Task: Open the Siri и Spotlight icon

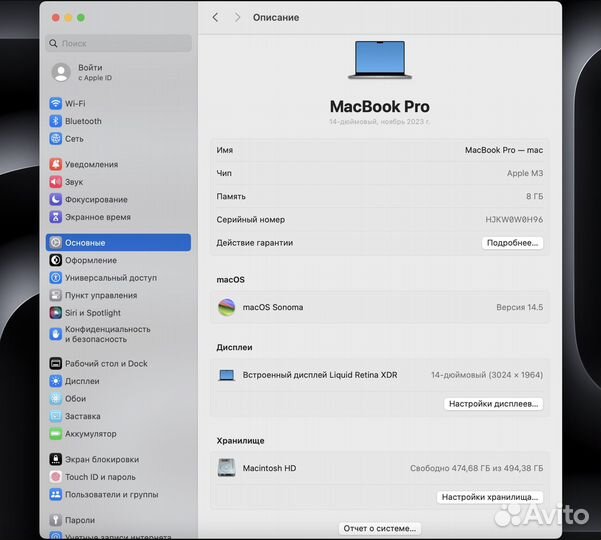Action: click(56, 313)
